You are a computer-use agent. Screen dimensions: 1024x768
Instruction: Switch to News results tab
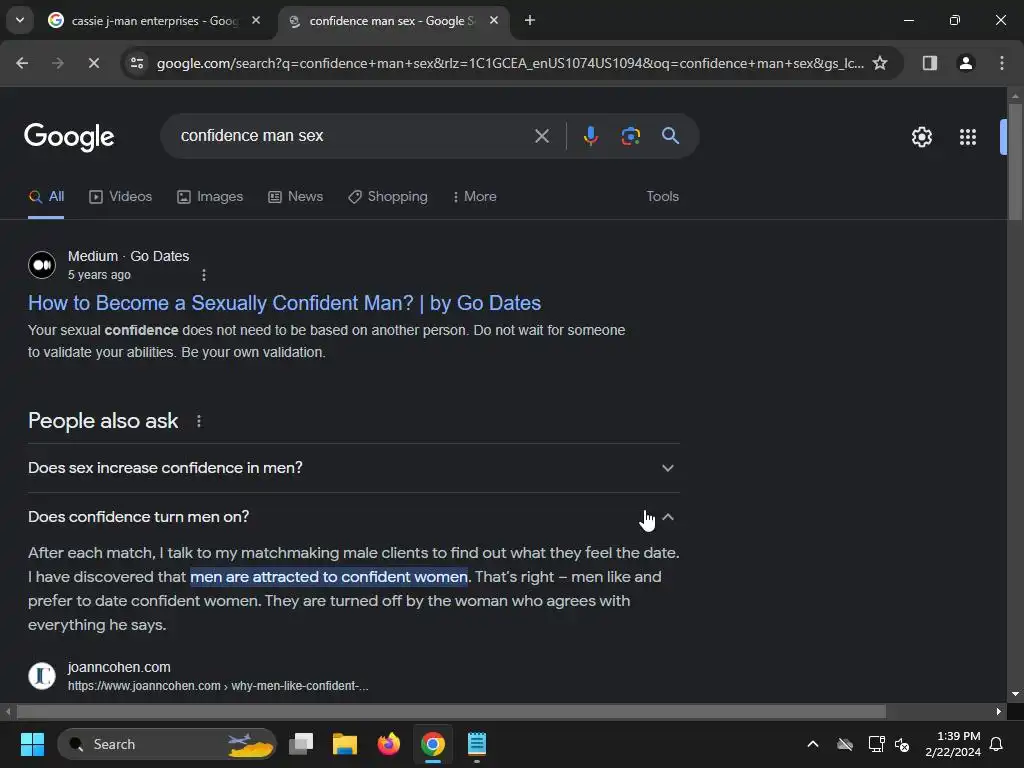(295, 197)
